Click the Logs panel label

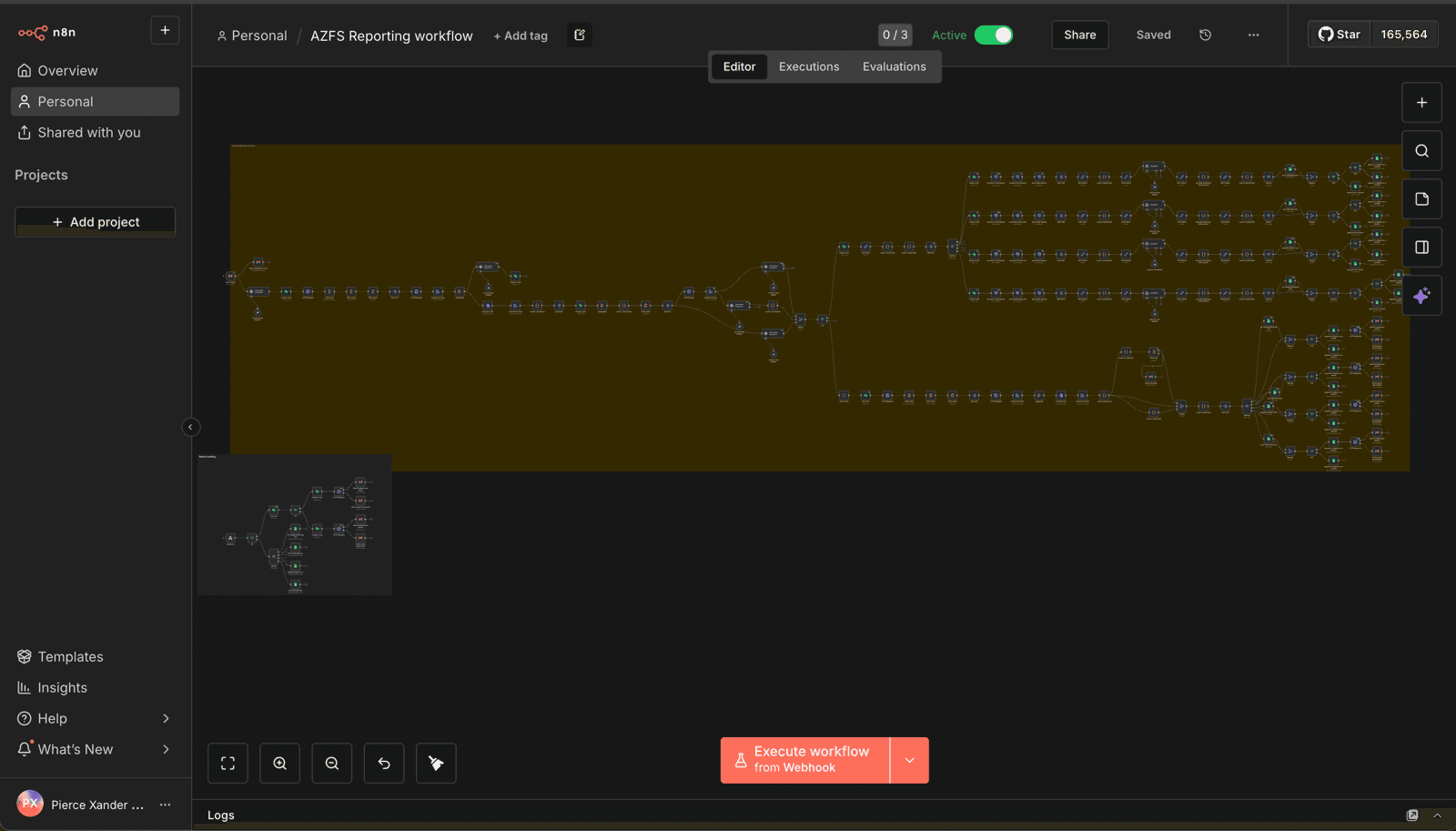click(221, 816)
